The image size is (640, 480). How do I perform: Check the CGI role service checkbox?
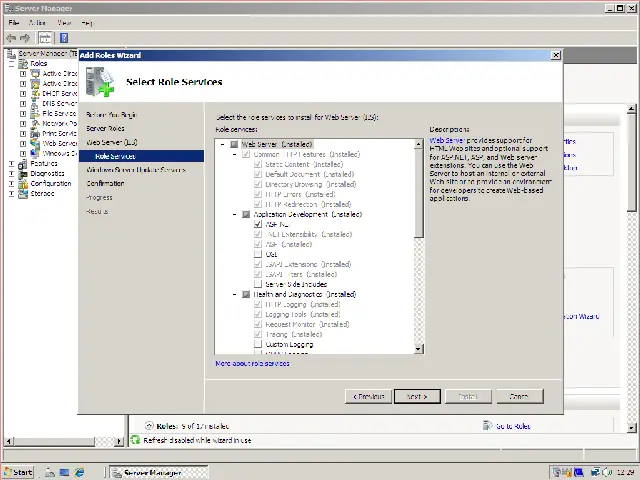pyautogui.click(x=258, y=254)
